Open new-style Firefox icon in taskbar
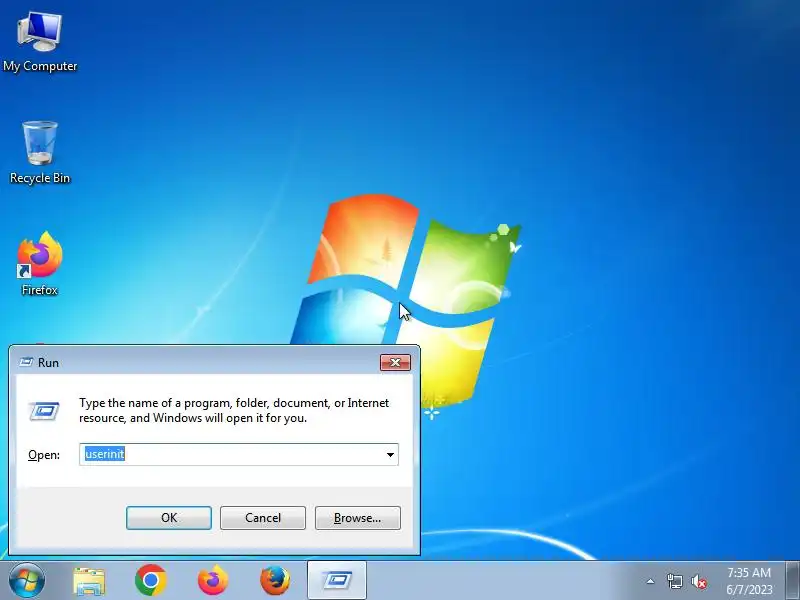Viewport: 800px width, 600px height. click(x=213, y=581)
